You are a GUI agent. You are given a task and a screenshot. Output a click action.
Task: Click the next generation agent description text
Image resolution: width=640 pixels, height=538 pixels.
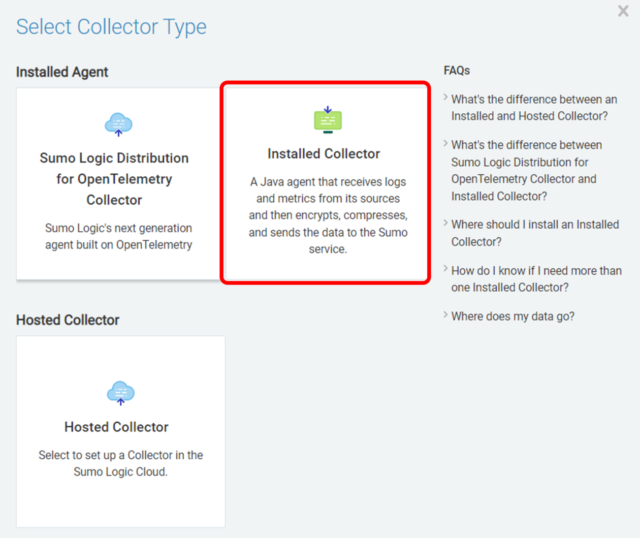118,236
